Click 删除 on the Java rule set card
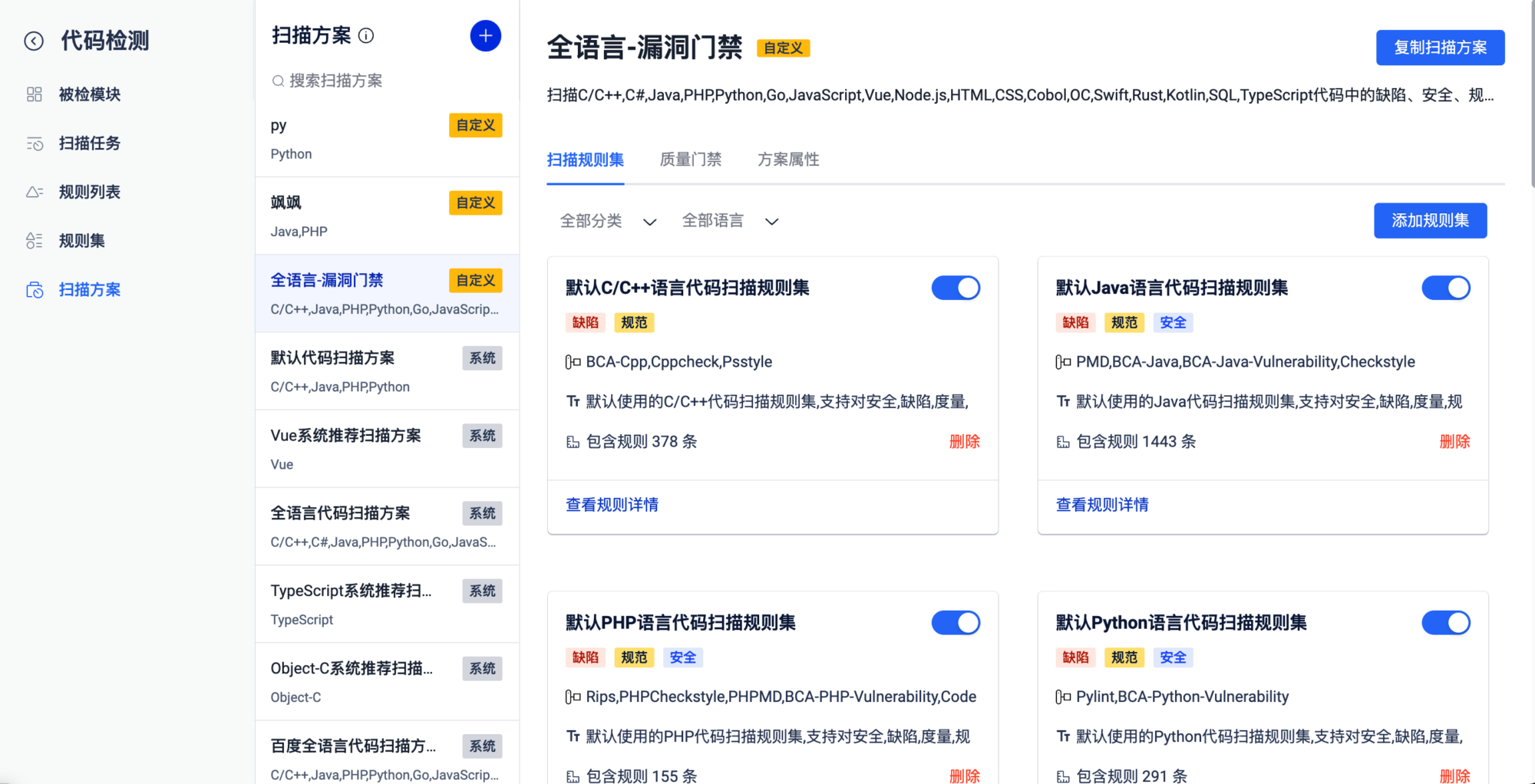This screenshot has height=784, width=1535. [1454, 442]
